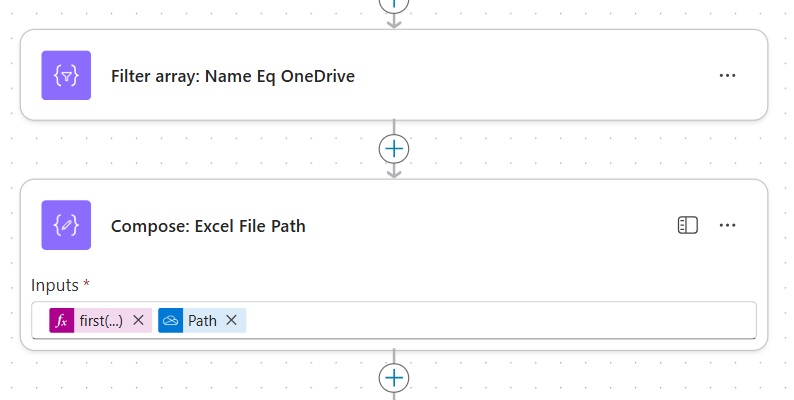This screenshot has width=794, height=400.
Task: Select the "Compose: Excel File Path" title
Action: [208, 226]
